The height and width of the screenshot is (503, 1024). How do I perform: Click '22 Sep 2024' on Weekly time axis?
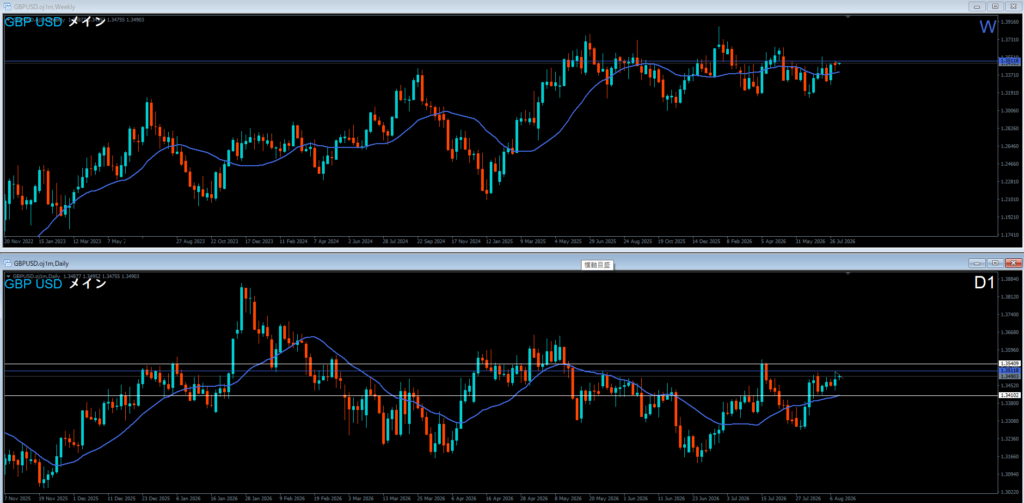click(x=432, y=241)
